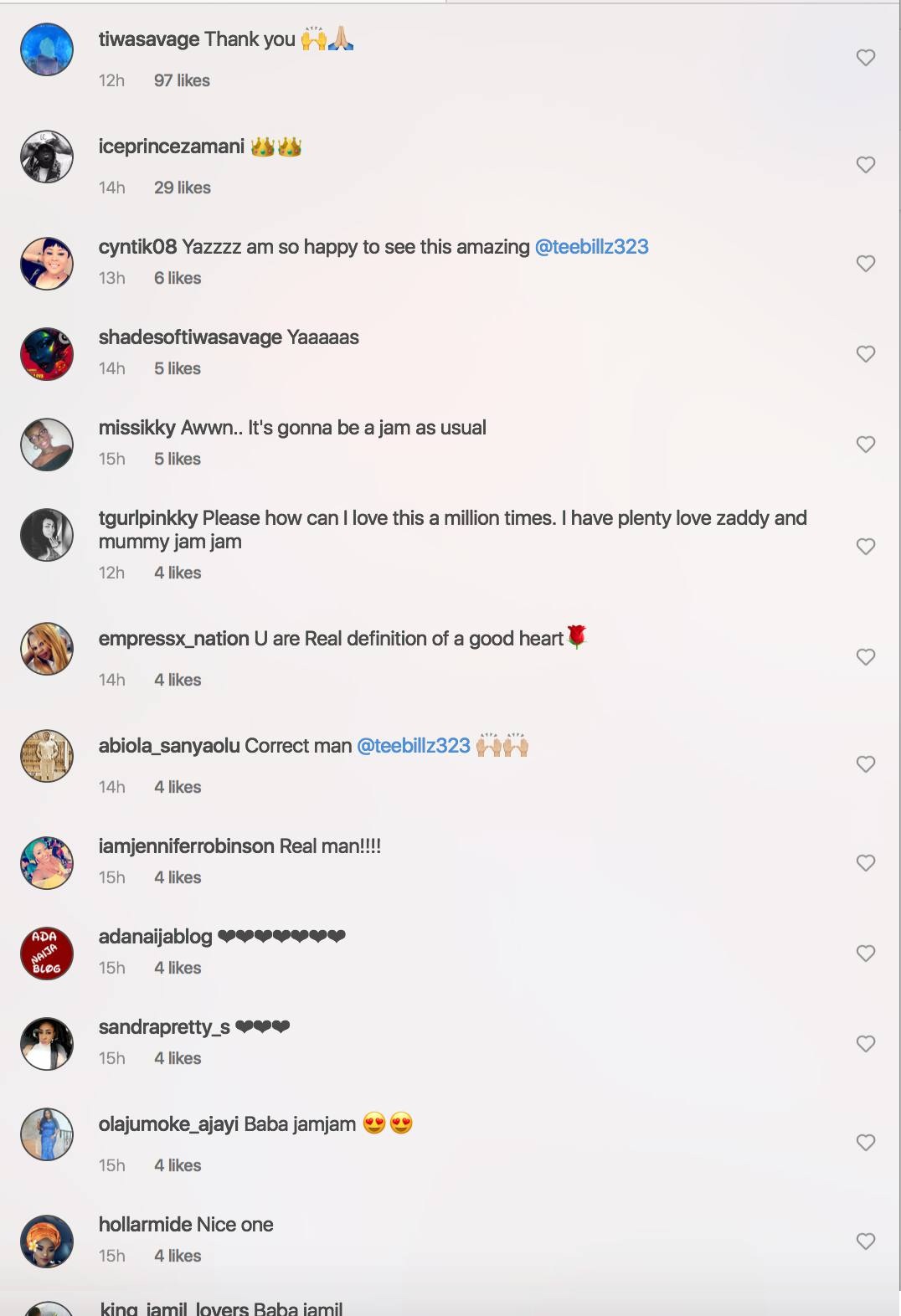The image size is (901, 1316).
Task: Toggle like on iamjenniferrobinson's comment
Action: pos(866,862)
